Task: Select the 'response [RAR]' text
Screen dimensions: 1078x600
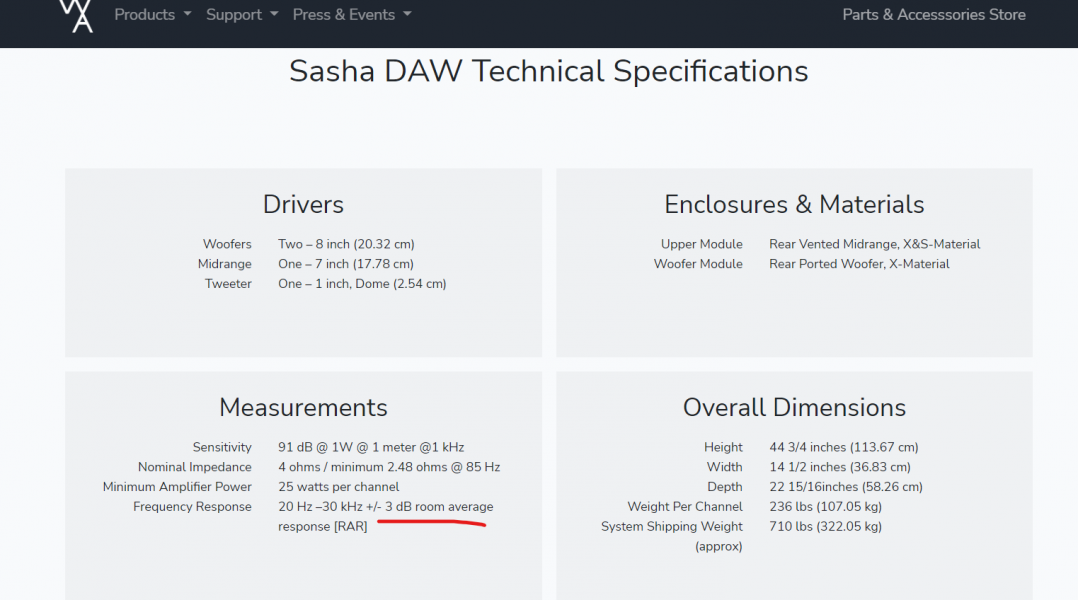Action: (x=323, y=526)
